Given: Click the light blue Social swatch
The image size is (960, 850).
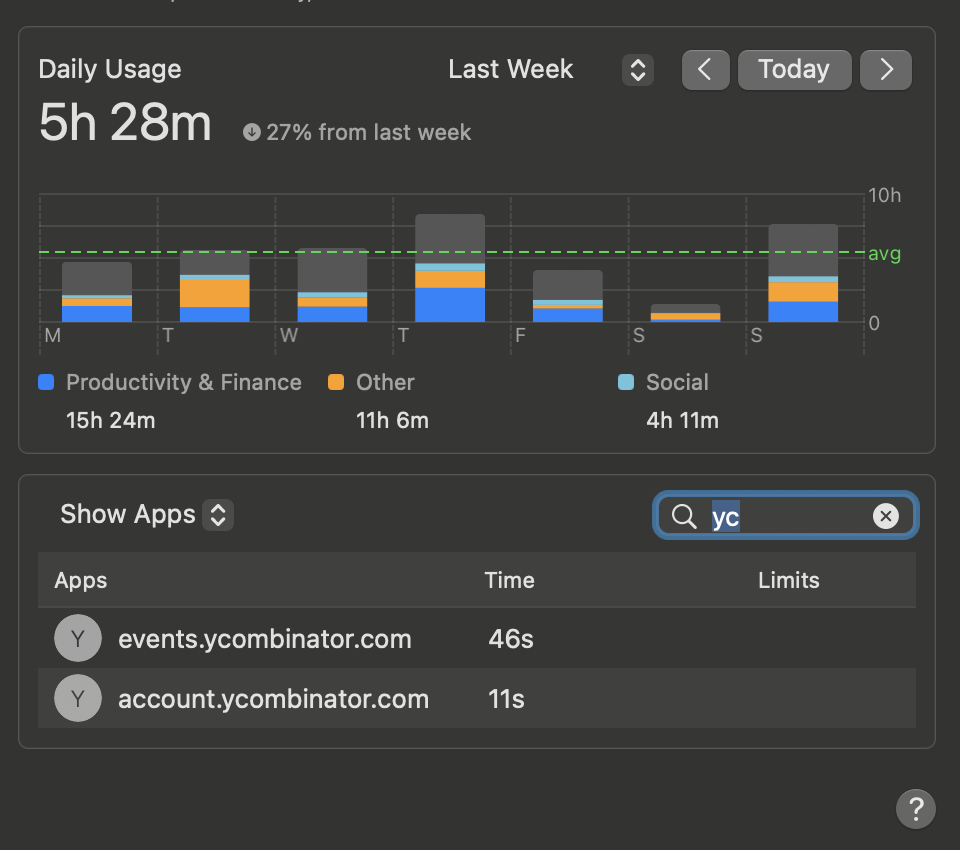Looking at the screenshot, I should tap(626, 382).
